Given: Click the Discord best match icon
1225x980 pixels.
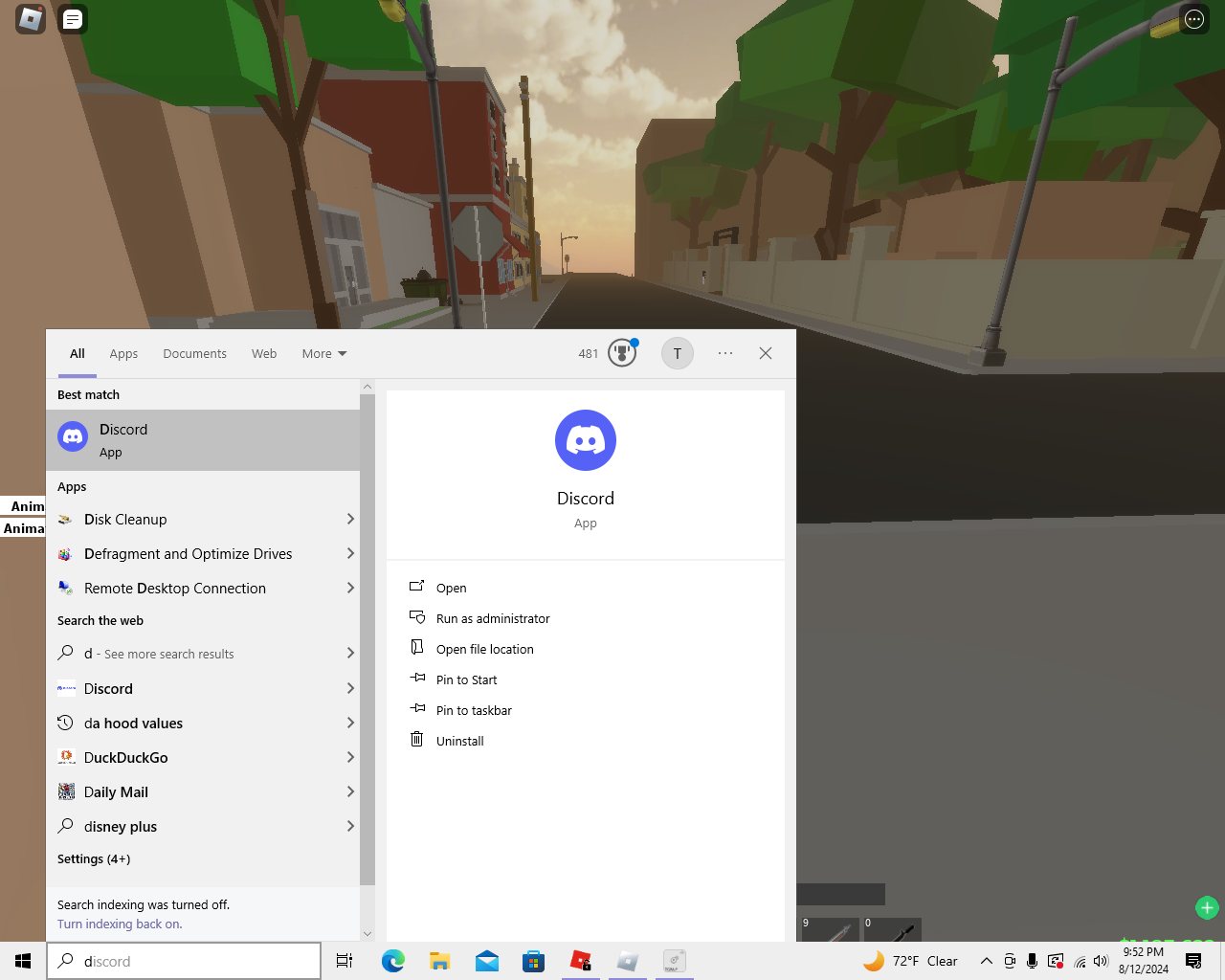Looking at the screenshot, I should pyautogui.click(x=73, y=437).
